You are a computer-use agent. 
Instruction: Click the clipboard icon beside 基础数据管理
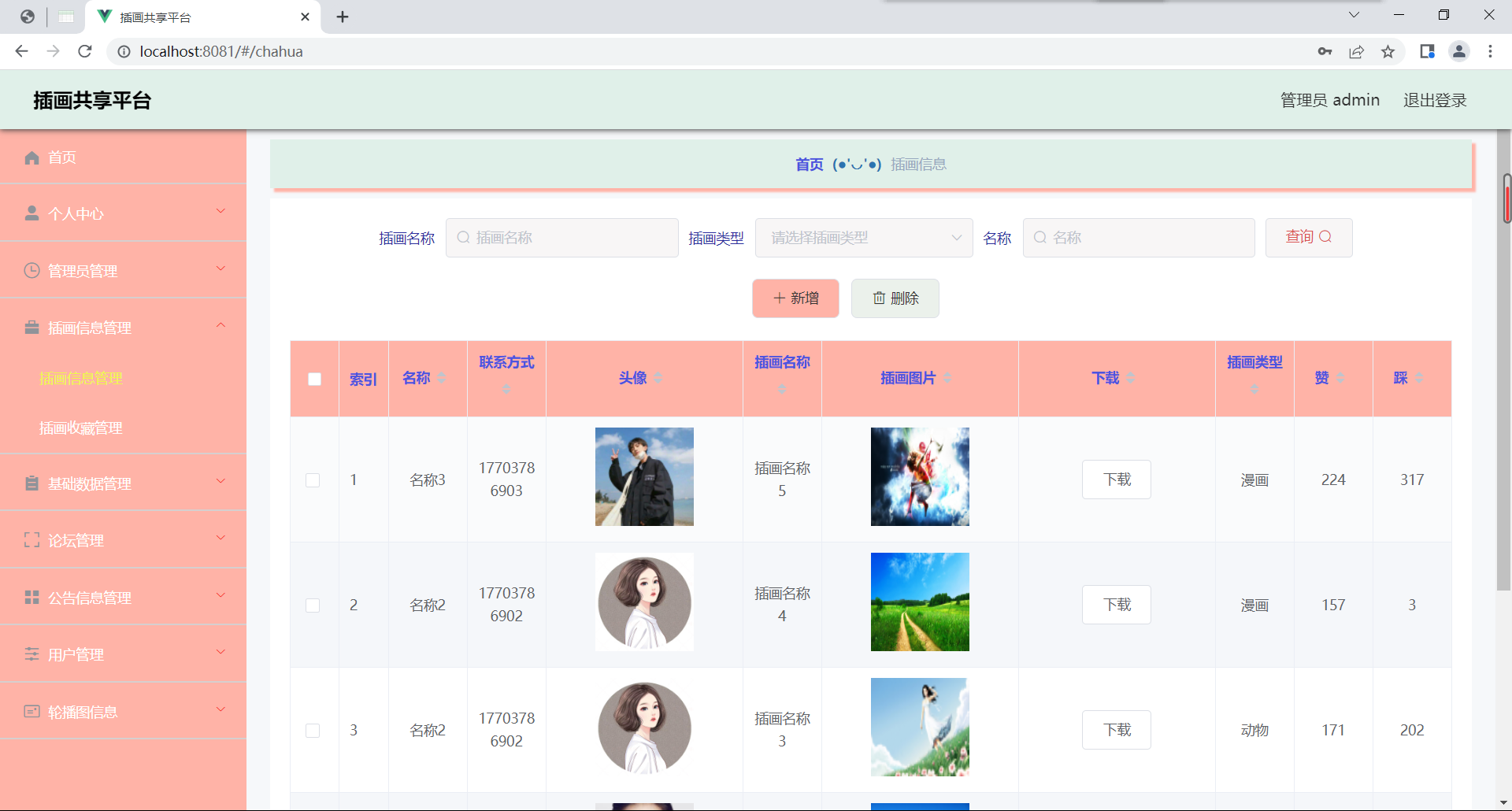(31, 483)
